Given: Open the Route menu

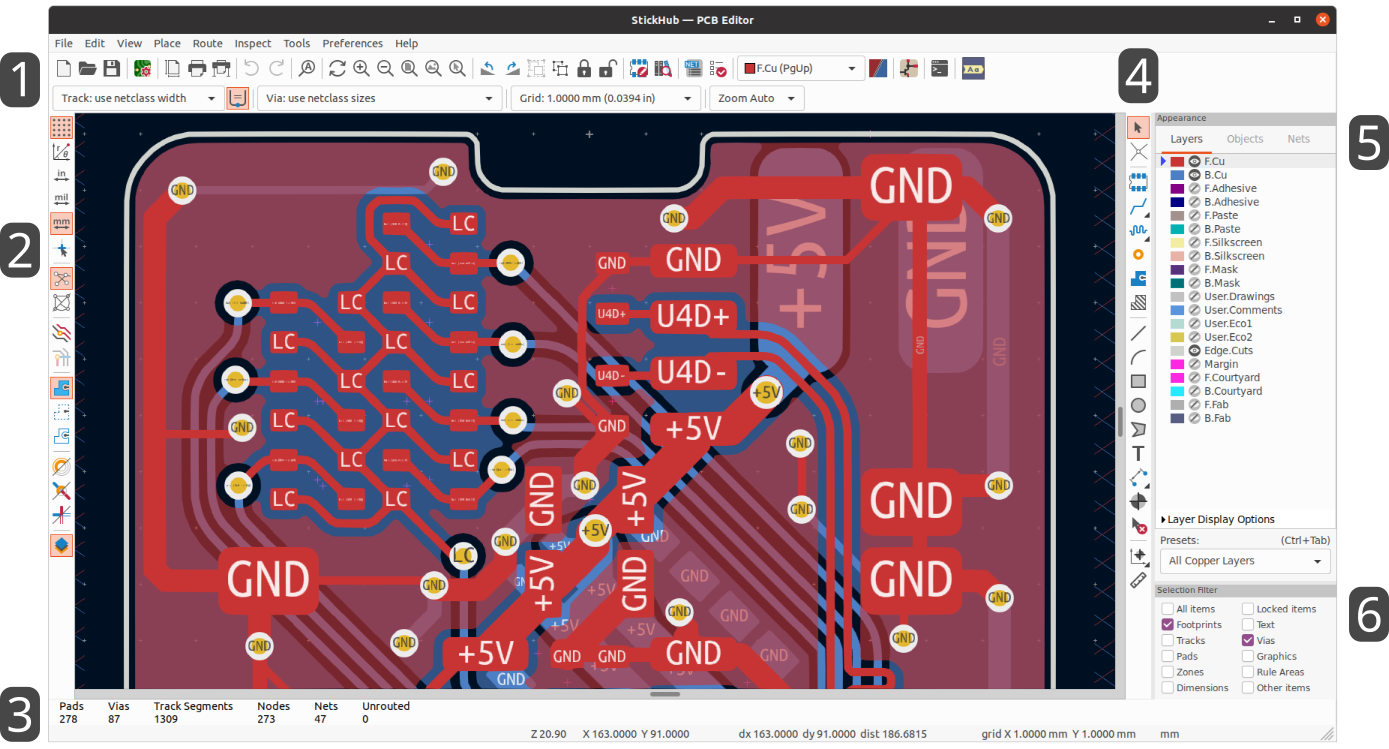Looking at the screenshot, I should point(207,43).
